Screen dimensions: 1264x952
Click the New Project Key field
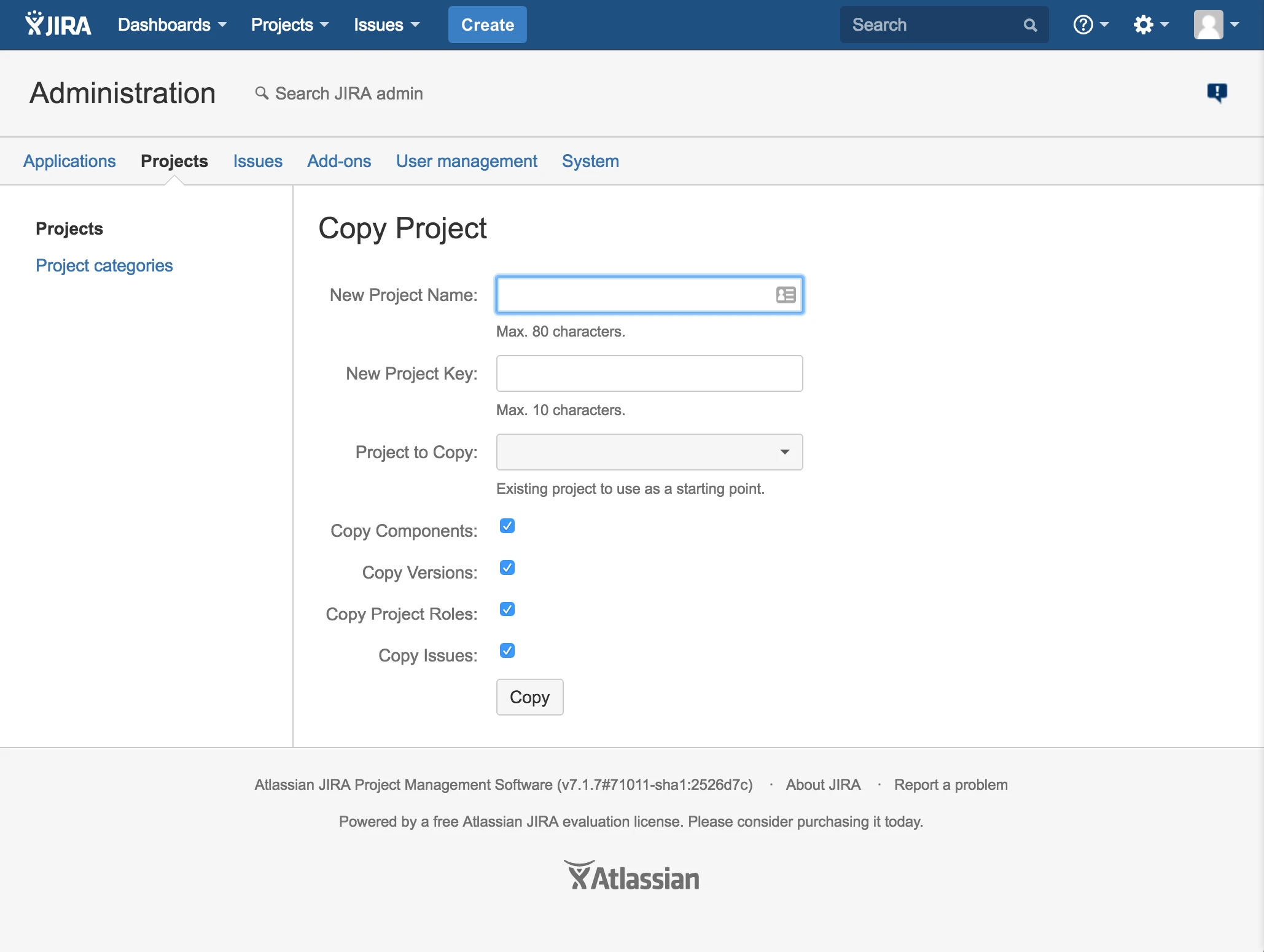649,373
